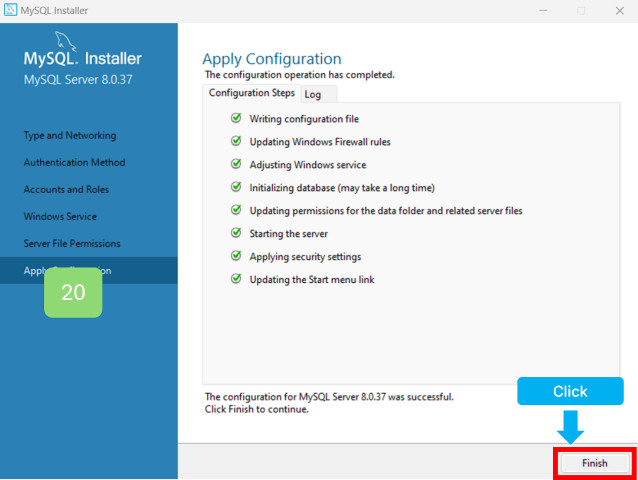Select 'Initializing database (may take a long time)' text
The width and height of the screenshot is (638, 480).
(x=342, y=188)
